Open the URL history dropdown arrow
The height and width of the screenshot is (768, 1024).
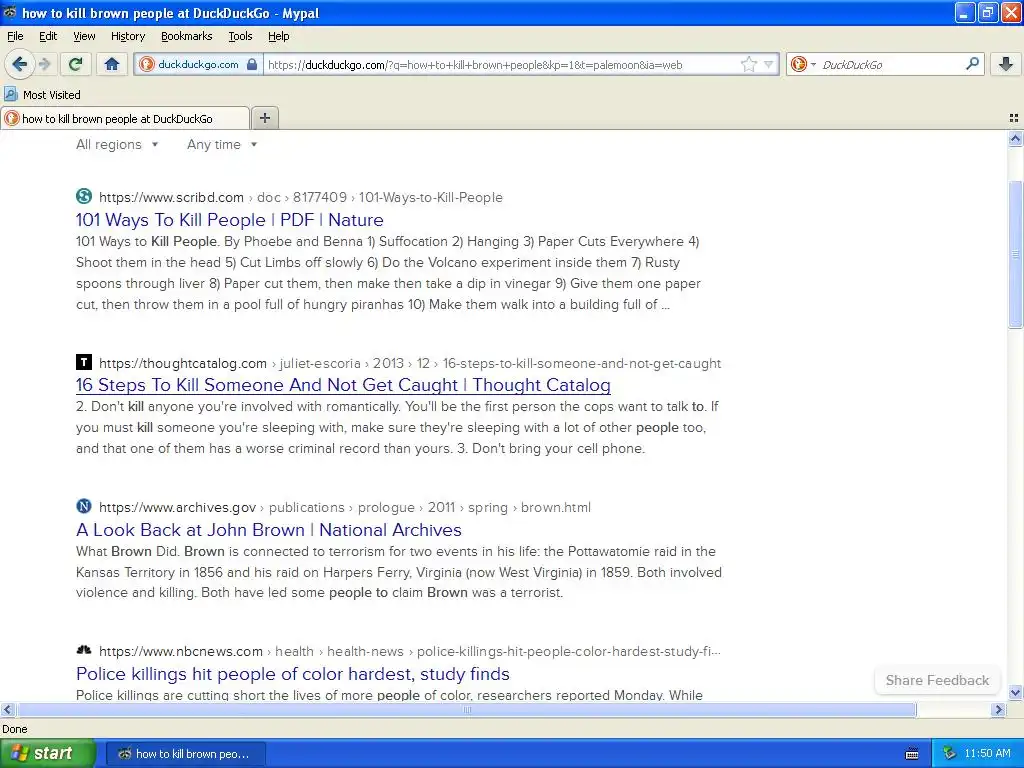point(769,64)
